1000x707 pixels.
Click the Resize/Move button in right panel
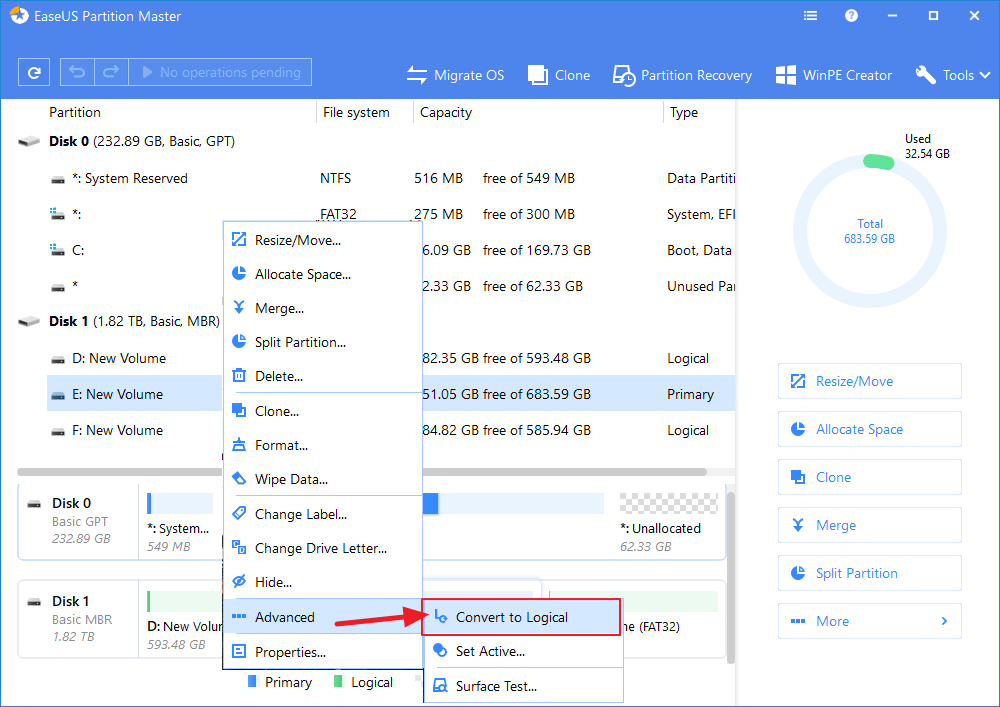(870, 381)
